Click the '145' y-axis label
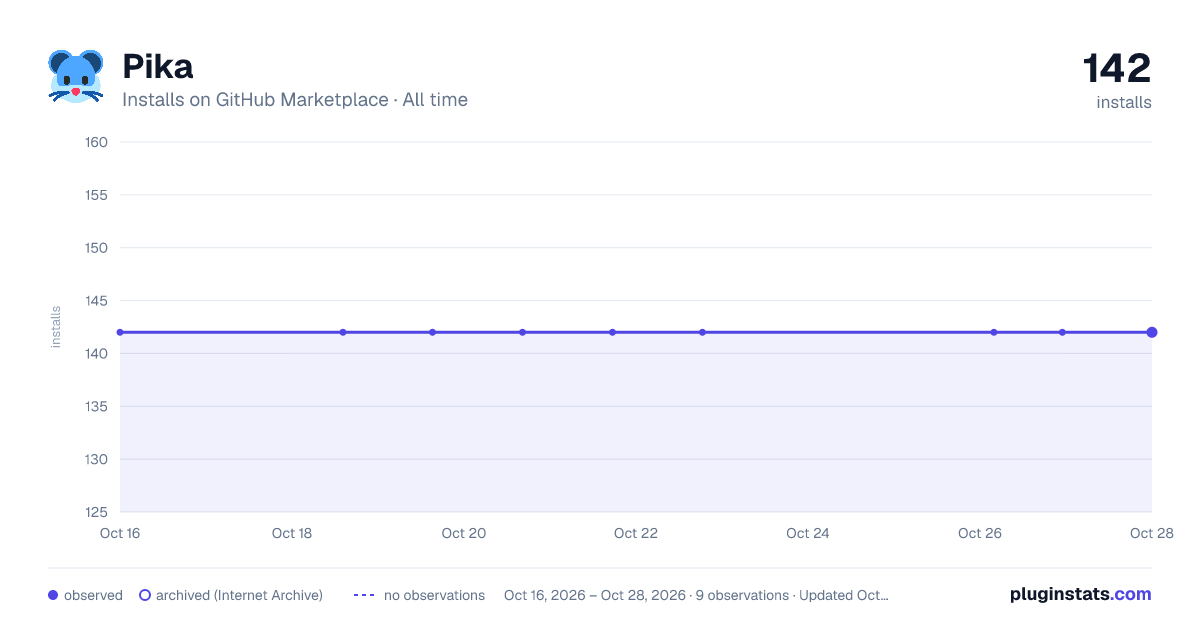Viewport: 1200px width, 630px height. [97, 301]
